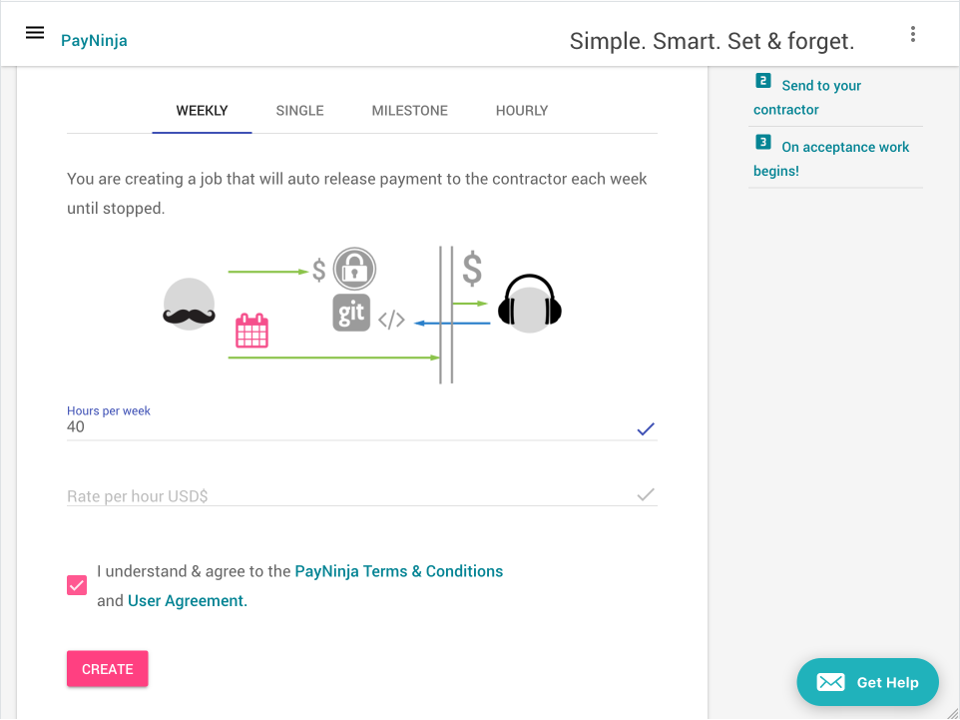
Task: Select the Hourly tab
Action: pos(522,111)
